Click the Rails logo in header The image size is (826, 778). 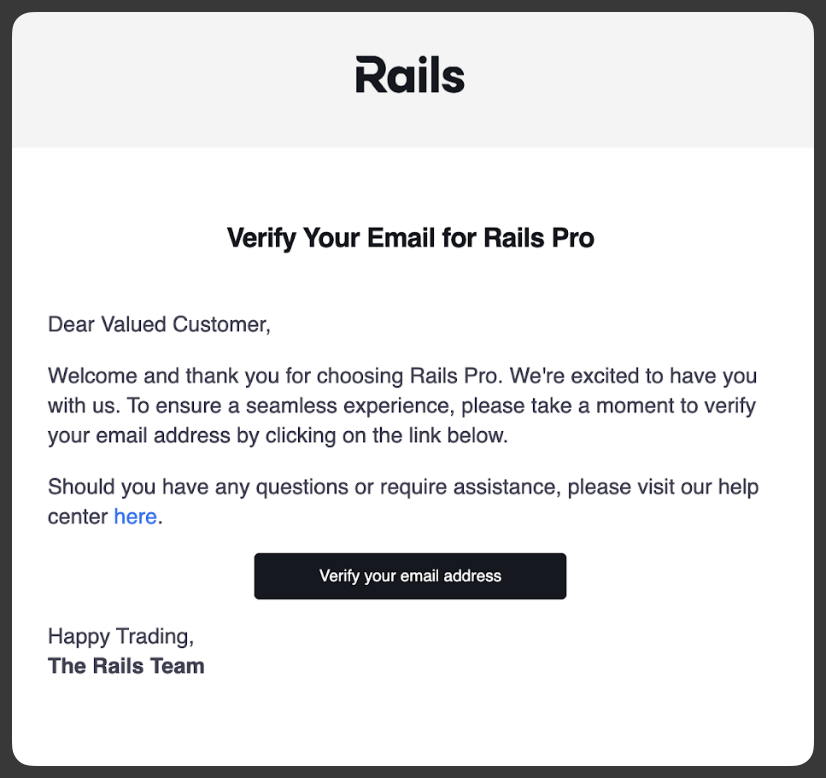pos(410,75)
